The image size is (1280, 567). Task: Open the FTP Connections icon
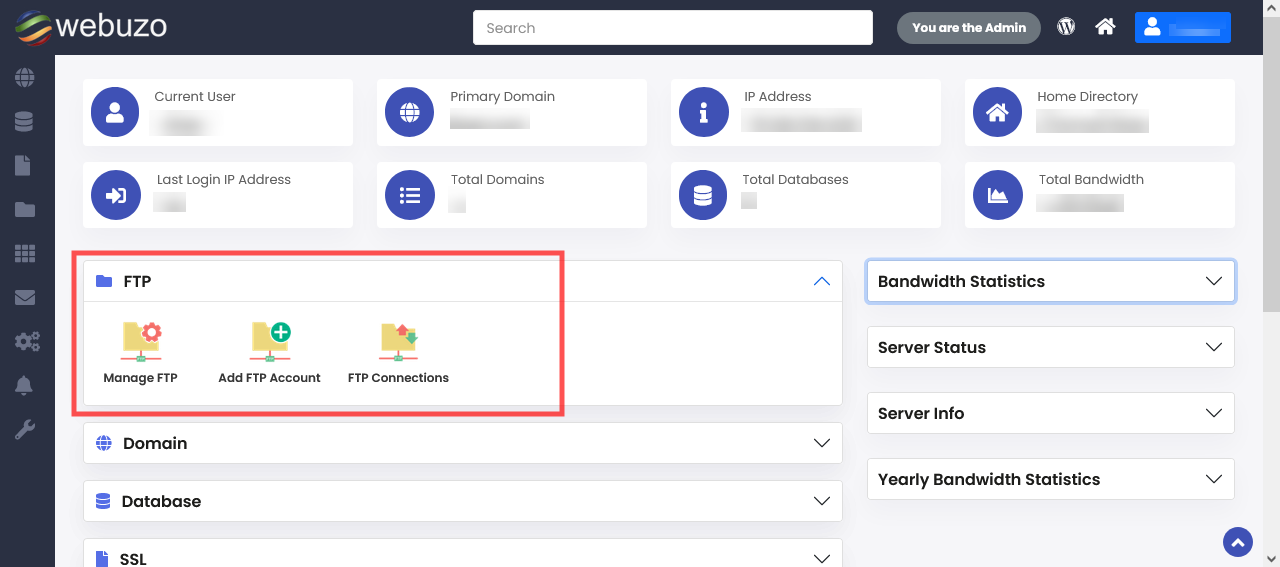coord(398,353)
